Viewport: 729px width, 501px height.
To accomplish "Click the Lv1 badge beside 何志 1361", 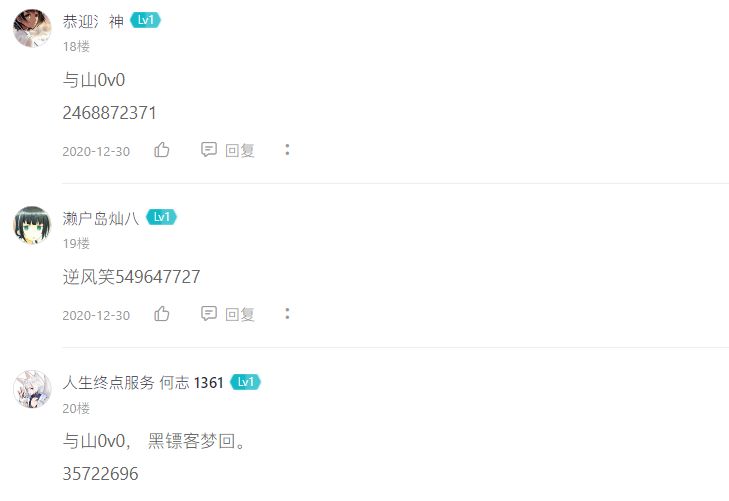I will pos(245,382).
